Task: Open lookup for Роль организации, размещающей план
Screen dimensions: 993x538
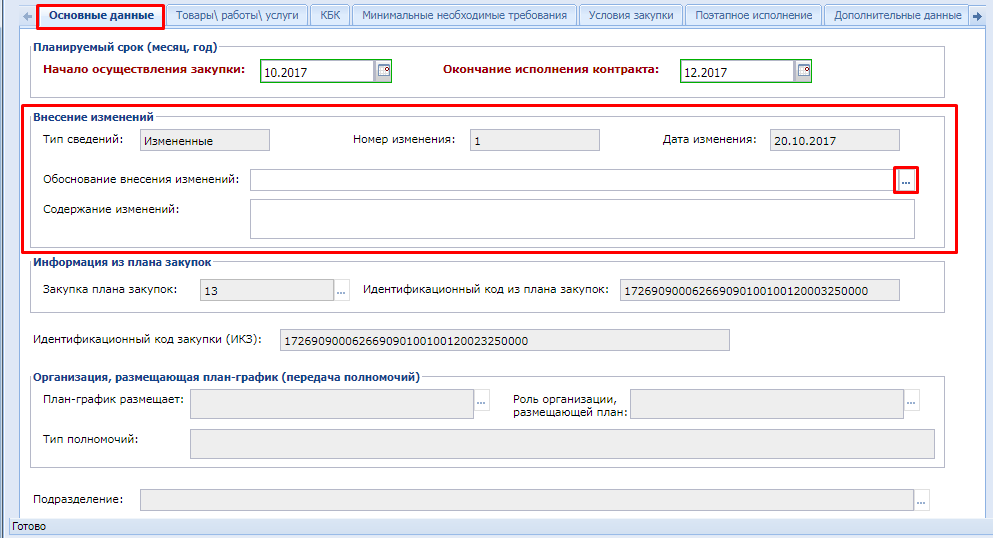Action: click(x=911, y=402)
